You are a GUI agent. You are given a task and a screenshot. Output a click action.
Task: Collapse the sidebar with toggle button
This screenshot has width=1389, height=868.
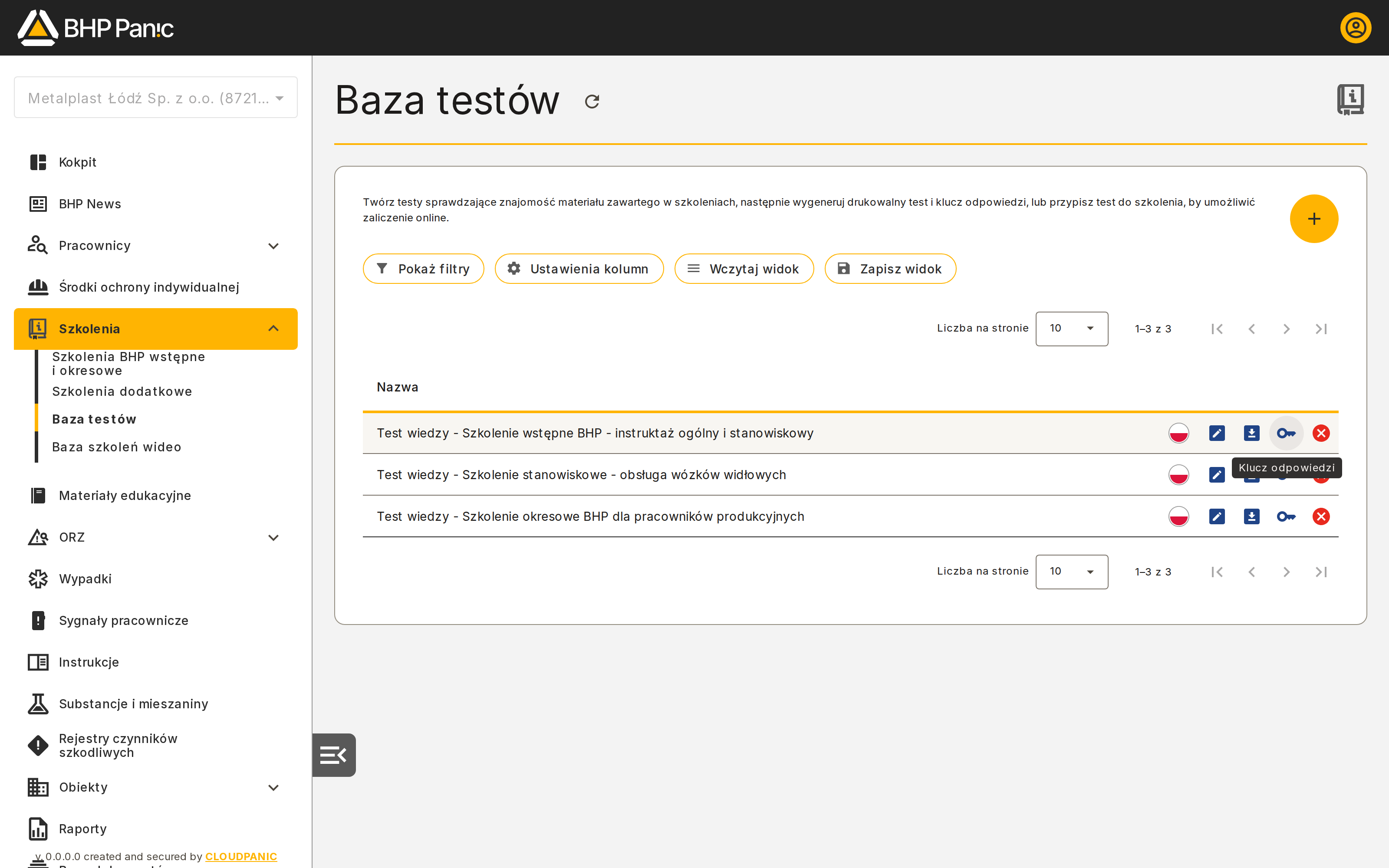(333, 755)
